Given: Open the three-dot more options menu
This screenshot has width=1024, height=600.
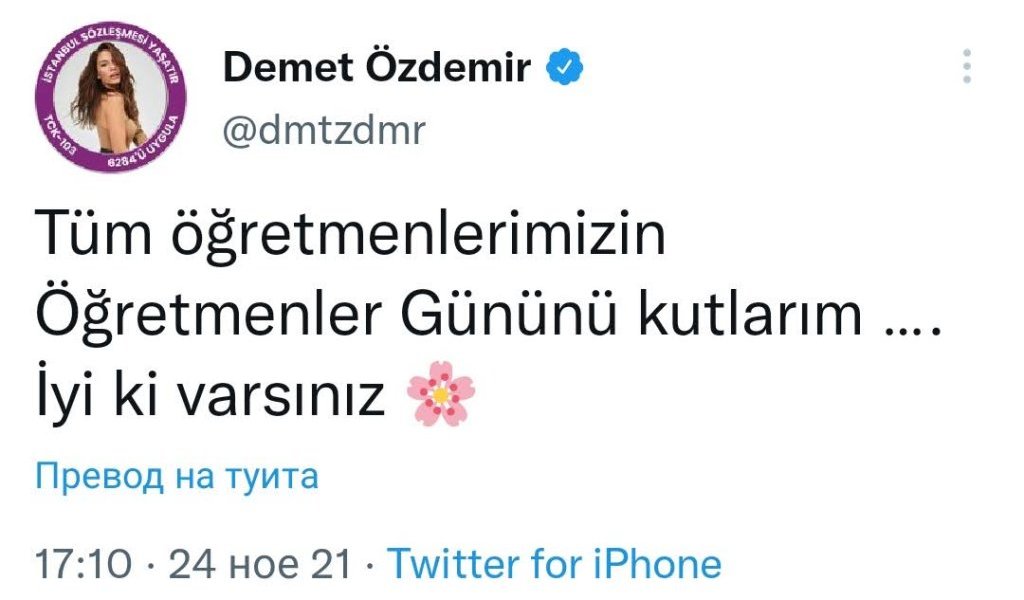Looking at the screenshot, I should pyautogui.click(x=966, y=67).
